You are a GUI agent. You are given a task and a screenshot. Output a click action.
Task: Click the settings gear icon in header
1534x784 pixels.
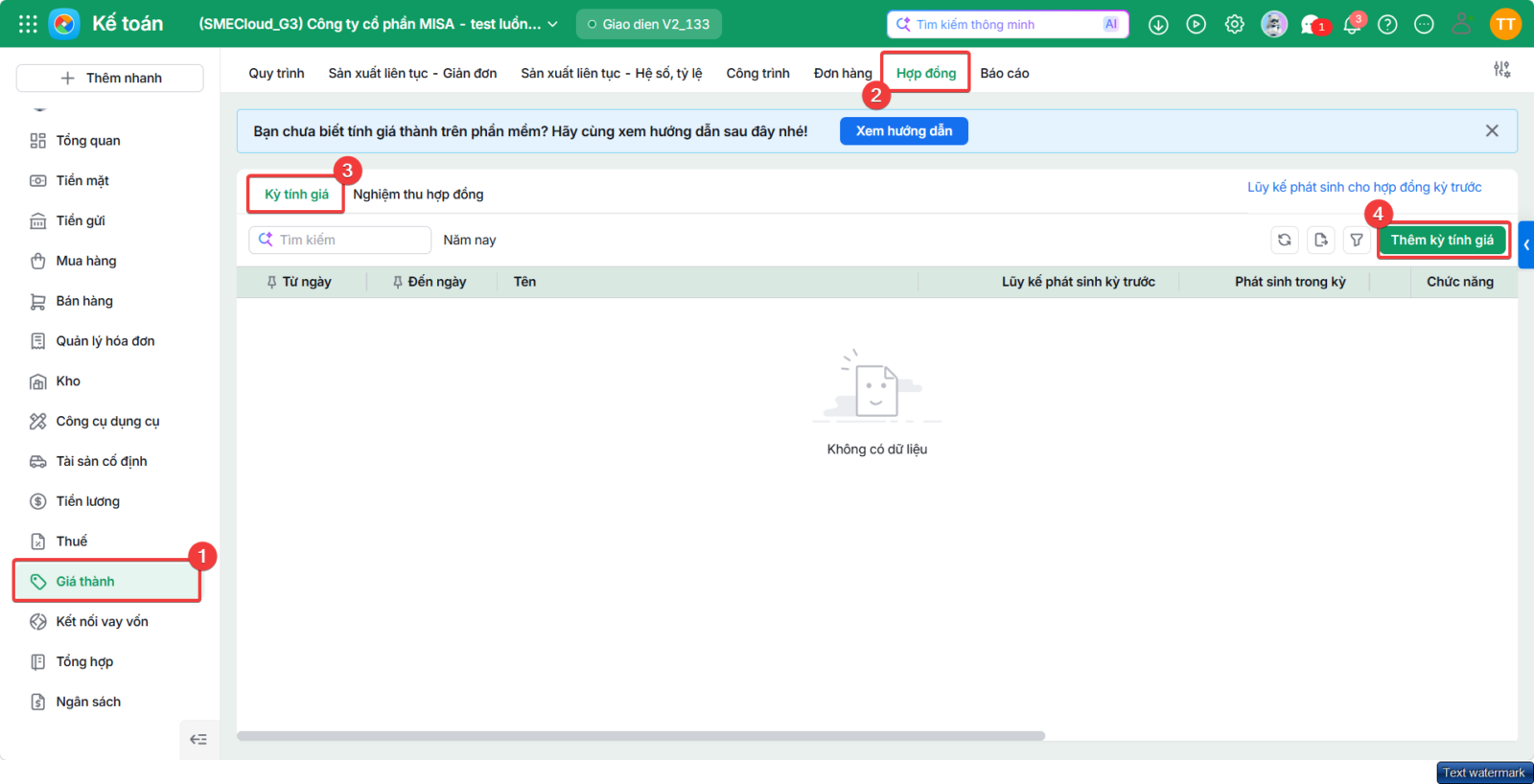tap(1235, 24)
